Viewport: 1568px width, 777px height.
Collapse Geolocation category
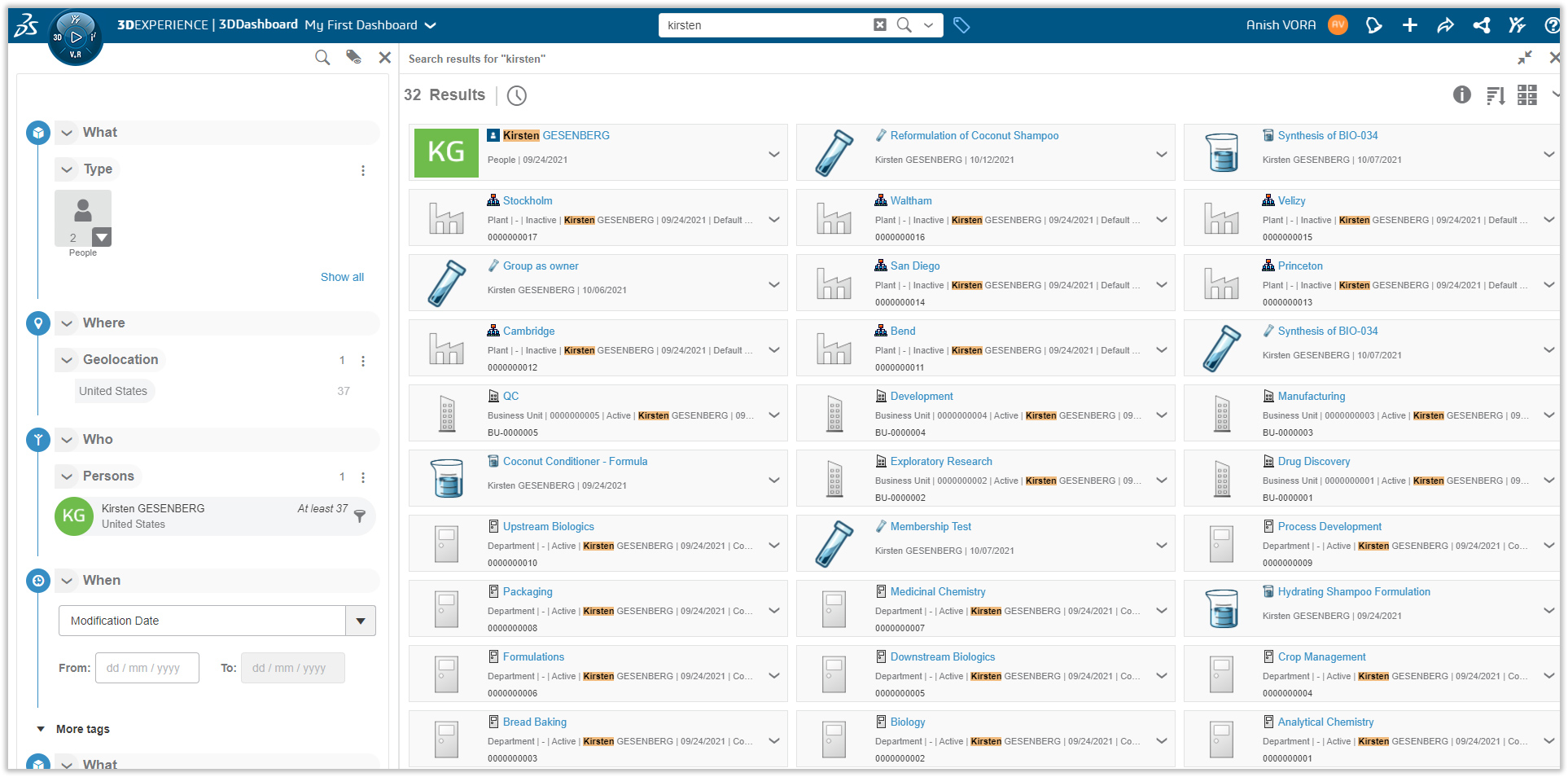tap(67, 360)
